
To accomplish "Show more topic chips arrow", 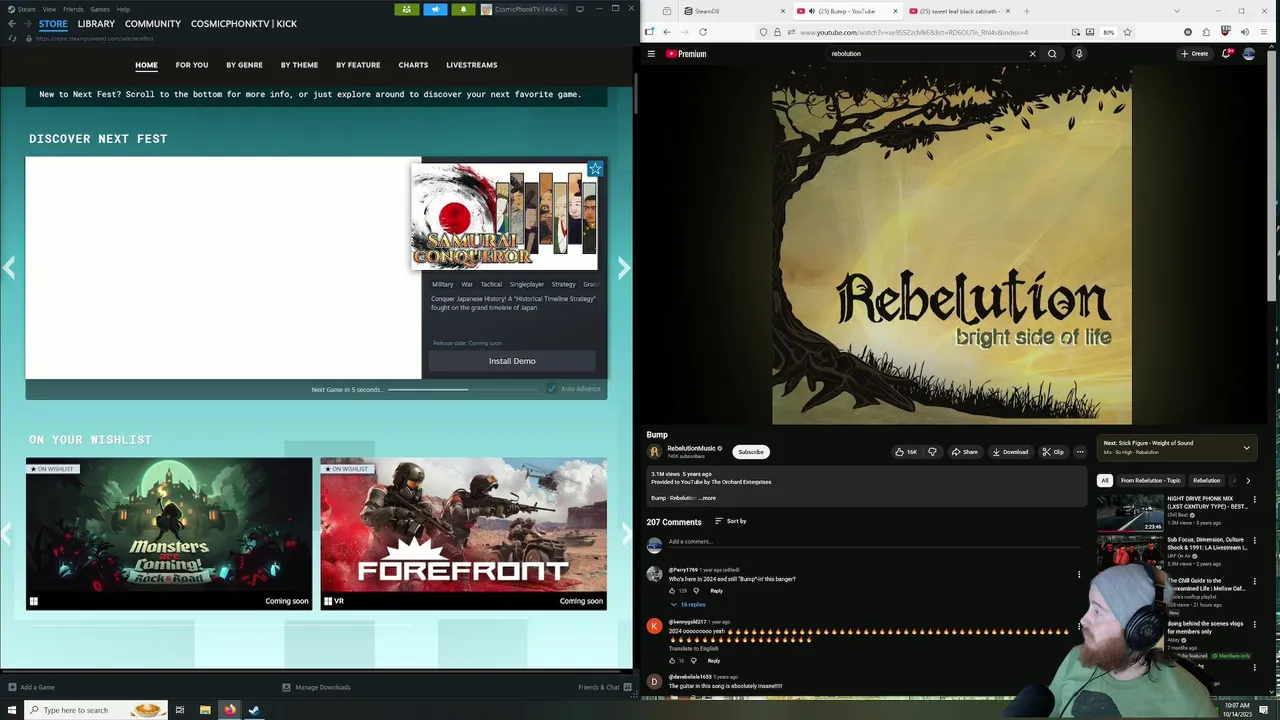I will pyautogui.click(x=1248, y=481).
